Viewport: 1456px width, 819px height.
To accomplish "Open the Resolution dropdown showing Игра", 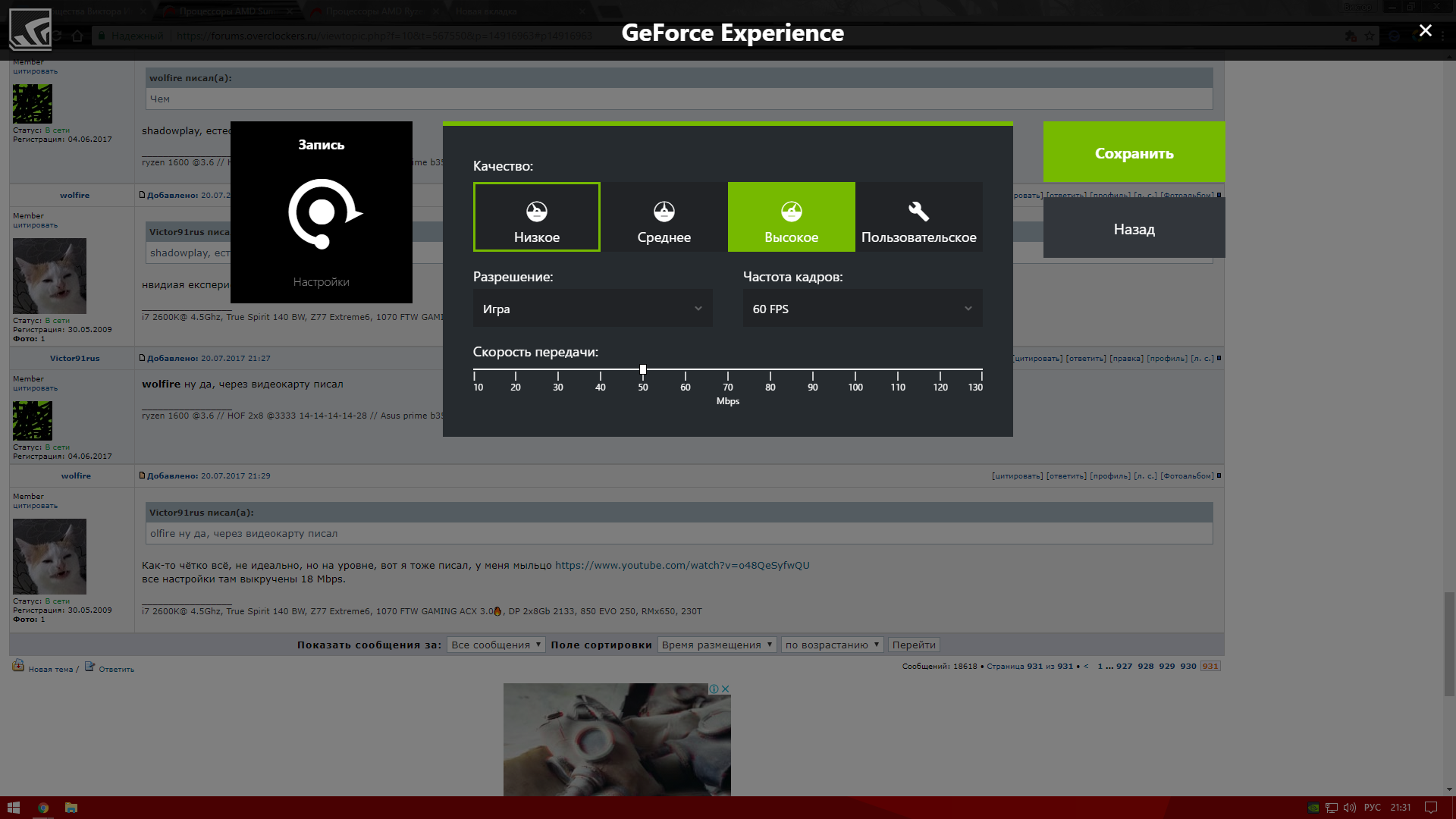I will [592, 309].
